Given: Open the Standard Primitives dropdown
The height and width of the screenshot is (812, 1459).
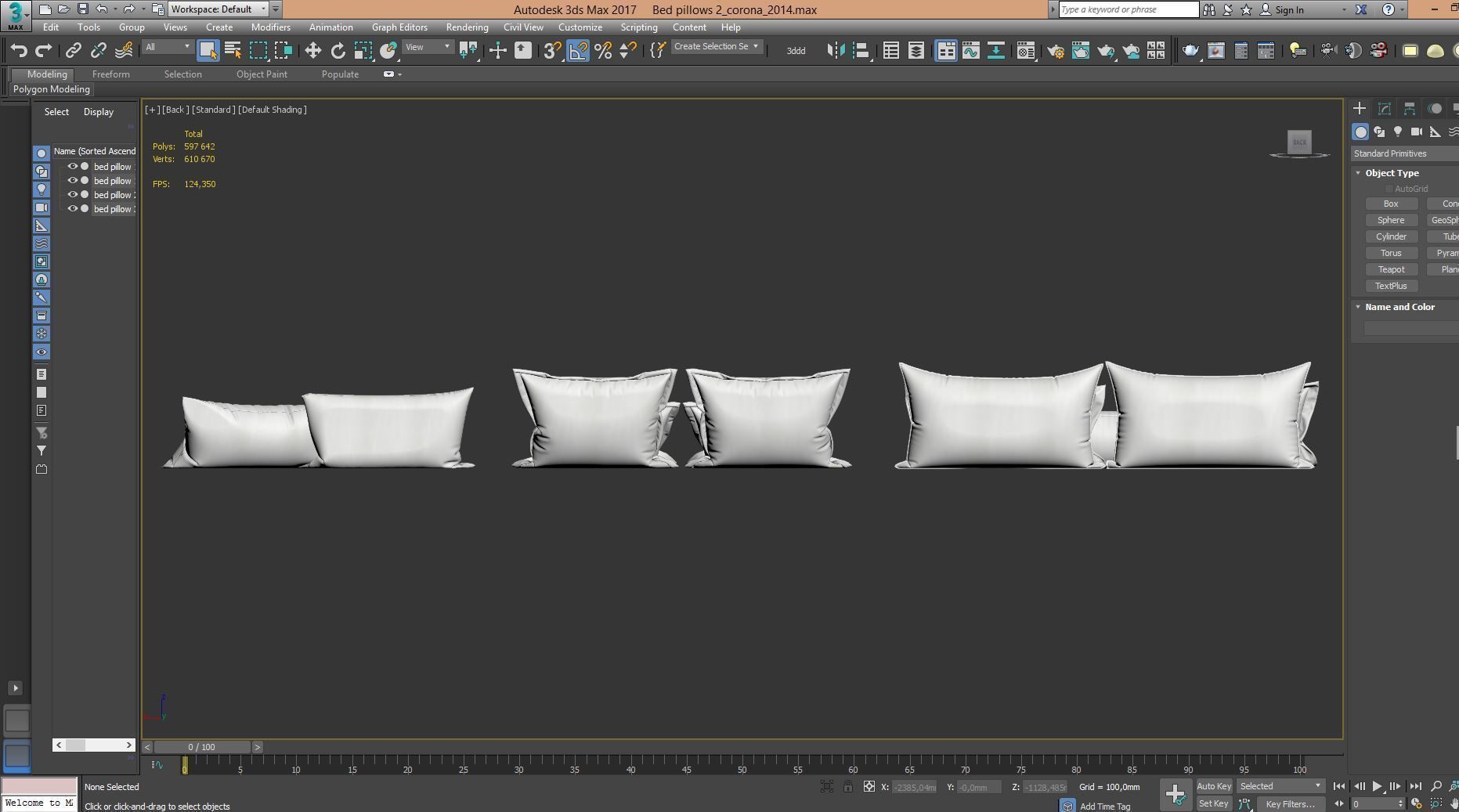Looking at the screenshot, I should [x=1405, y=153].
